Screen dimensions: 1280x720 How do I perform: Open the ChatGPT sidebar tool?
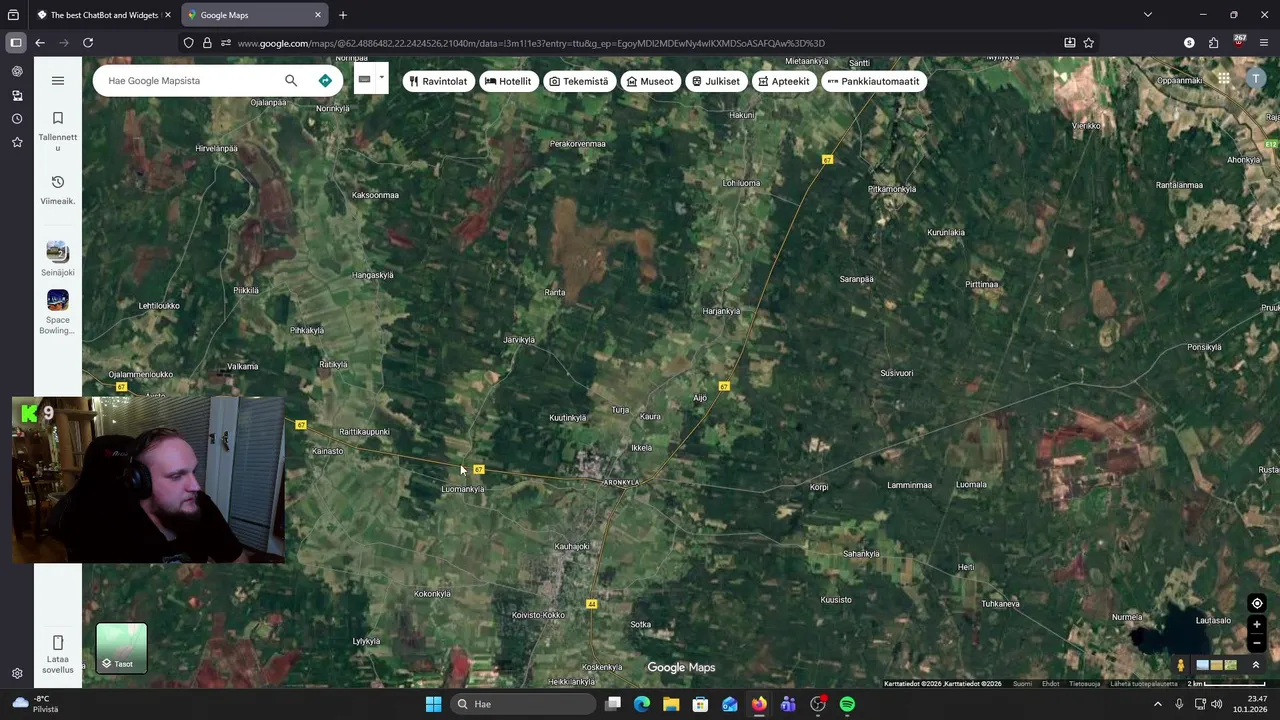[x=17, y=72]
